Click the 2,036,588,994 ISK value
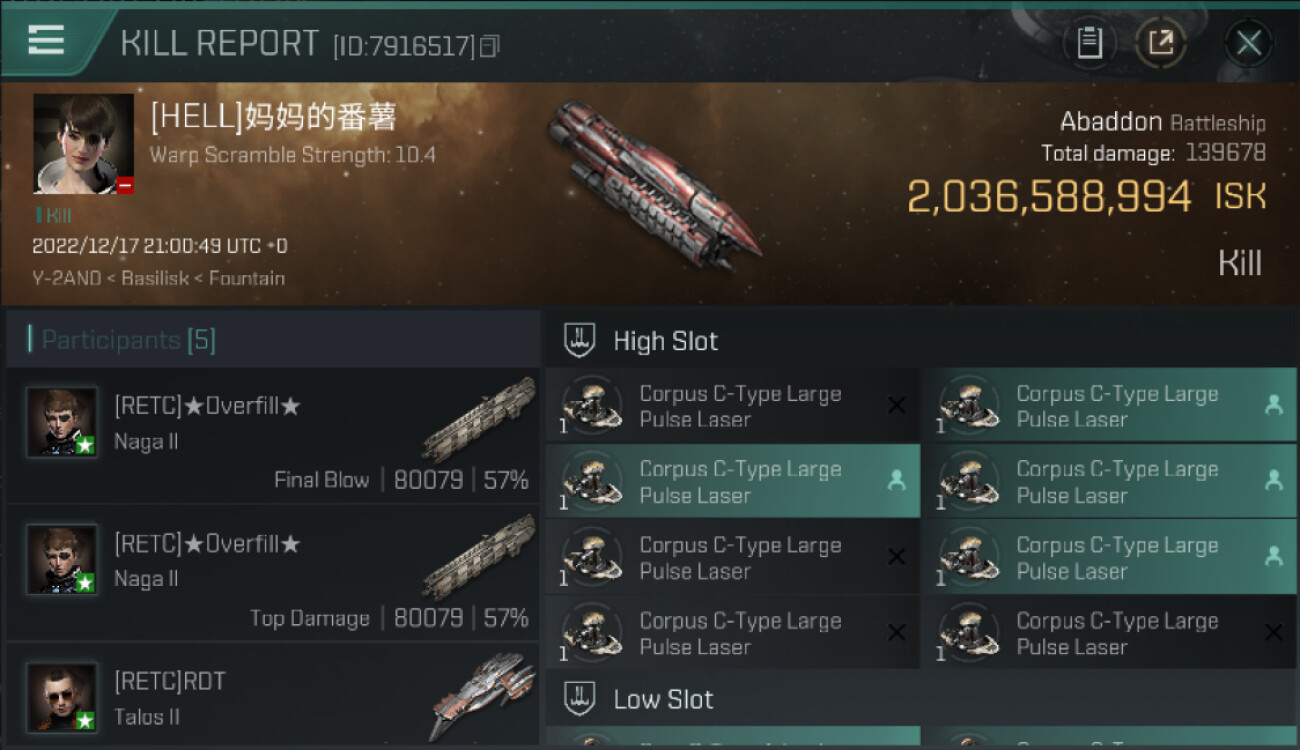Viewport: 1300px width, 750px height. pyautogui.click(x=1049, y=197)
